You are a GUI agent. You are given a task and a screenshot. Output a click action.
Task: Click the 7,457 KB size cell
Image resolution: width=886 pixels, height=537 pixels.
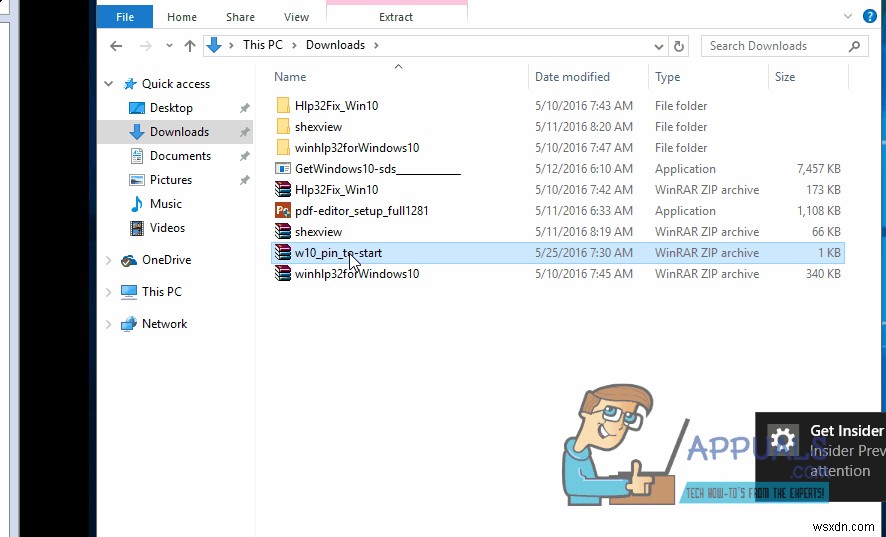[818, 168]
